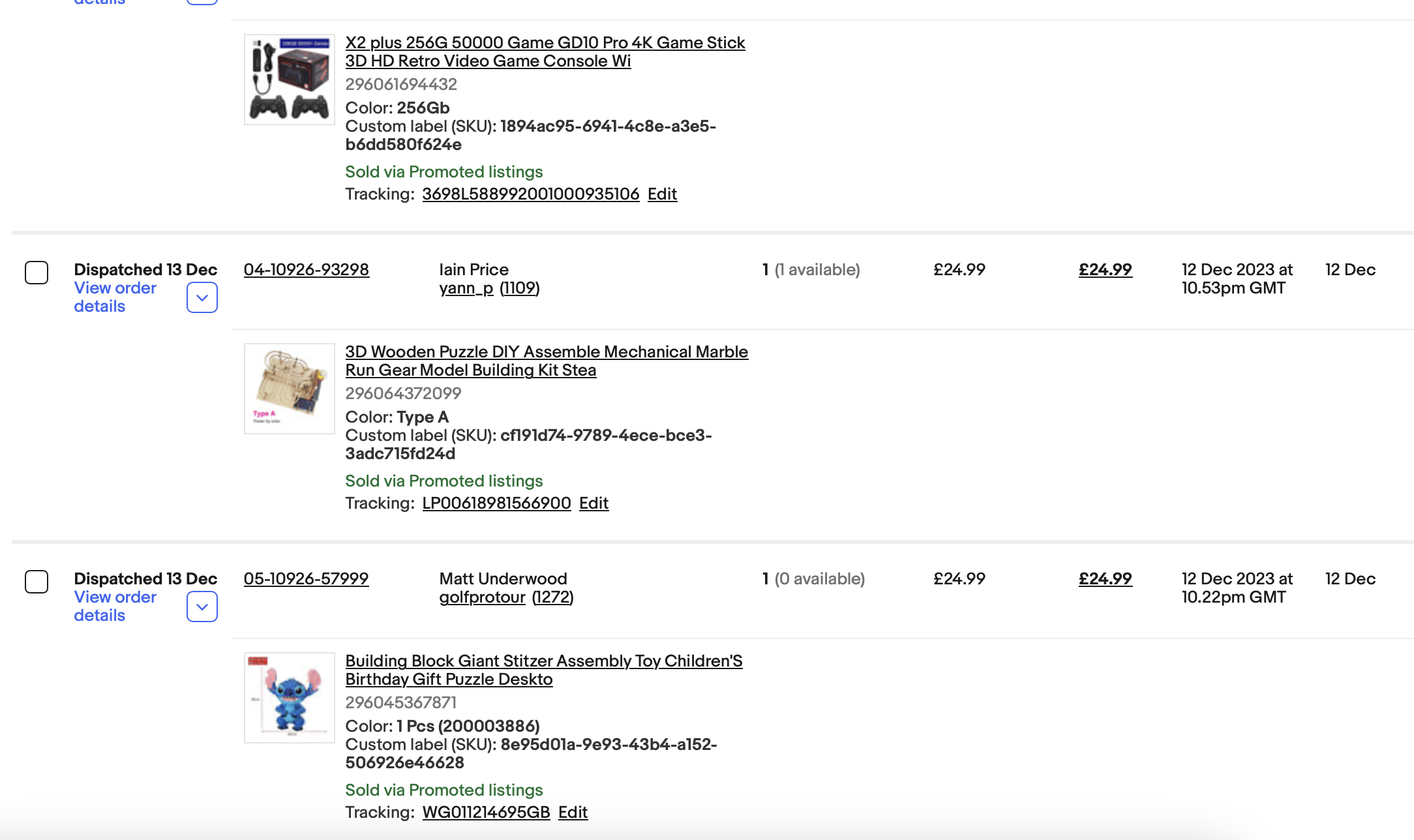The width and height of the screenshot is (1414, 840).
Task: Expand actions dropdown for Matt Underwood order
Action: click(202, 607)
